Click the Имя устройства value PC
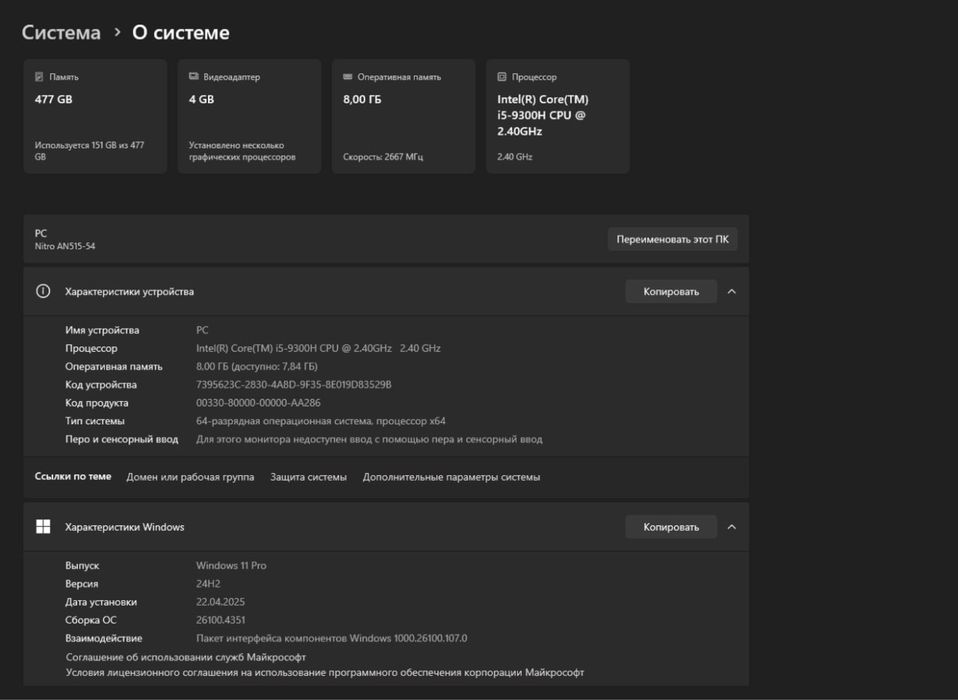Image resolution: width=958 pixels, height=700 pixels. (x=202, y=330)
